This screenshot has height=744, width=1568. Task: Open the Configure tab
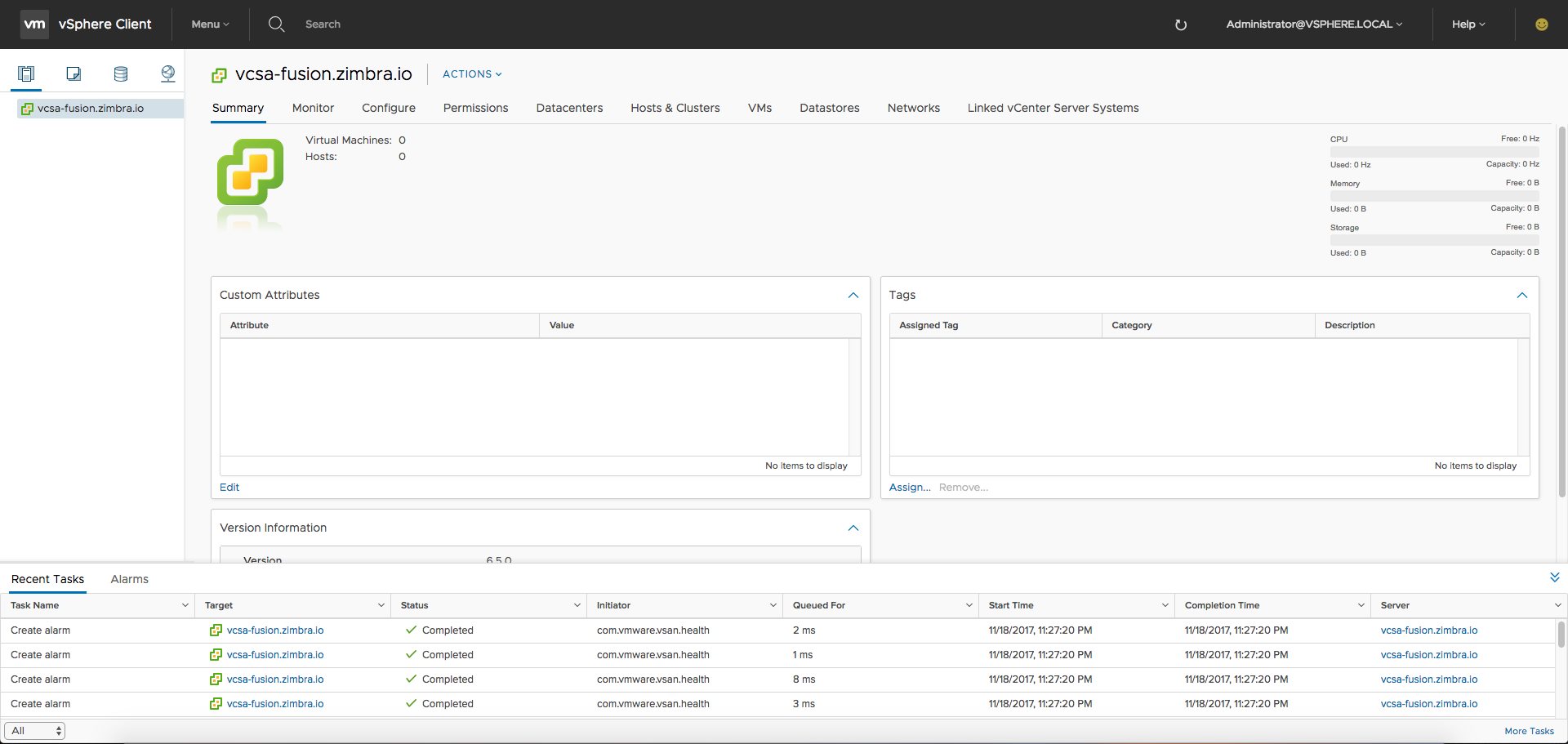[x=389, y=108]
